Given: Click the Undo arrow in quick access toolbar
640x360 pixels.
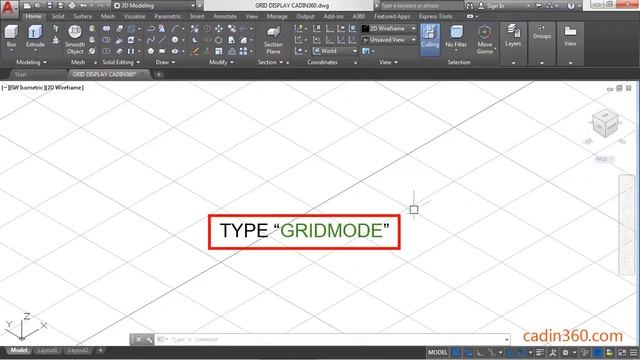Looking at the screenshot, I should [x=83, y=6].
